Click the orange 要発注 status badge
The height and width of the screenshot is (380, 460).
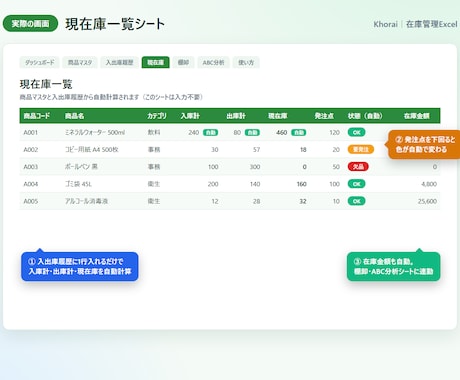361,149
